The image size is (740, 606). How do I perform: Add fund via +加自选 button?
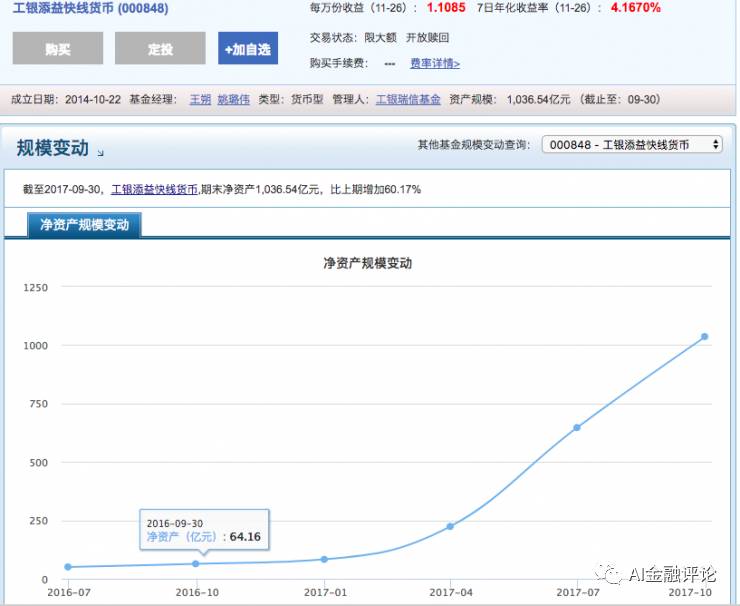[248, 48]
